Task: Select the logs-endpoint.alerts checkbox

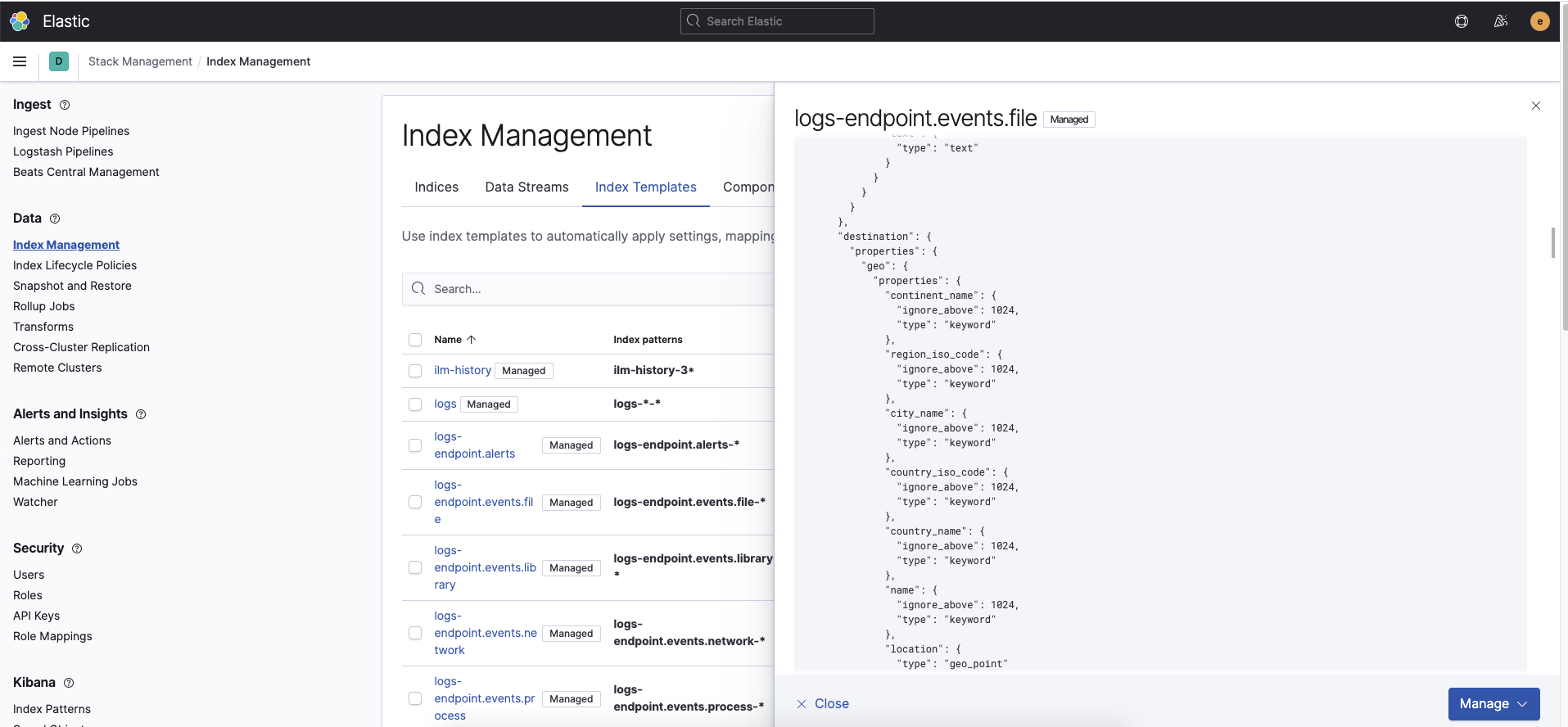Action: click(x=415, y=445)
